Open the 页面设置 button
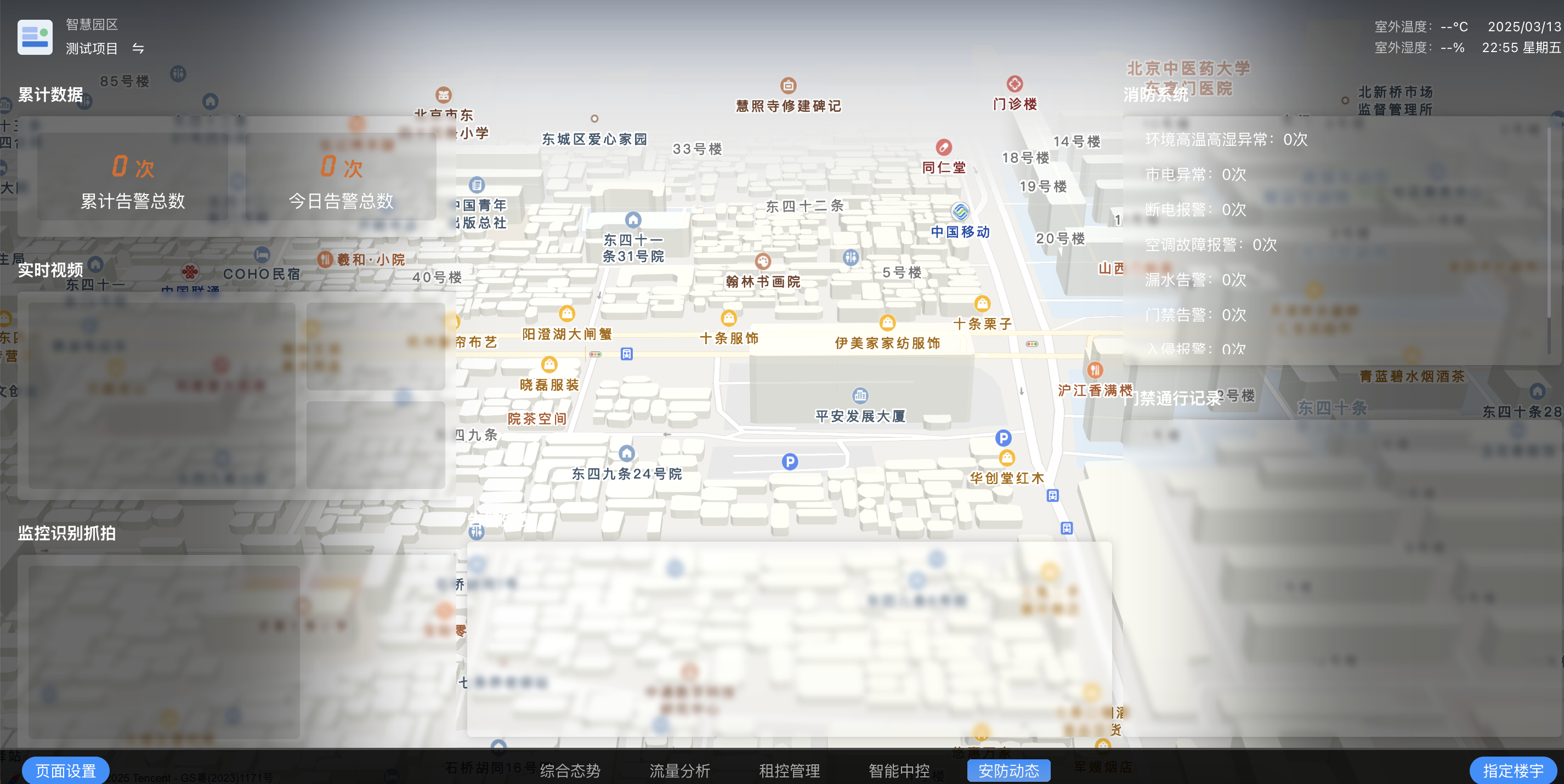This screenshot has width=1564, height=784. (66, 770)
